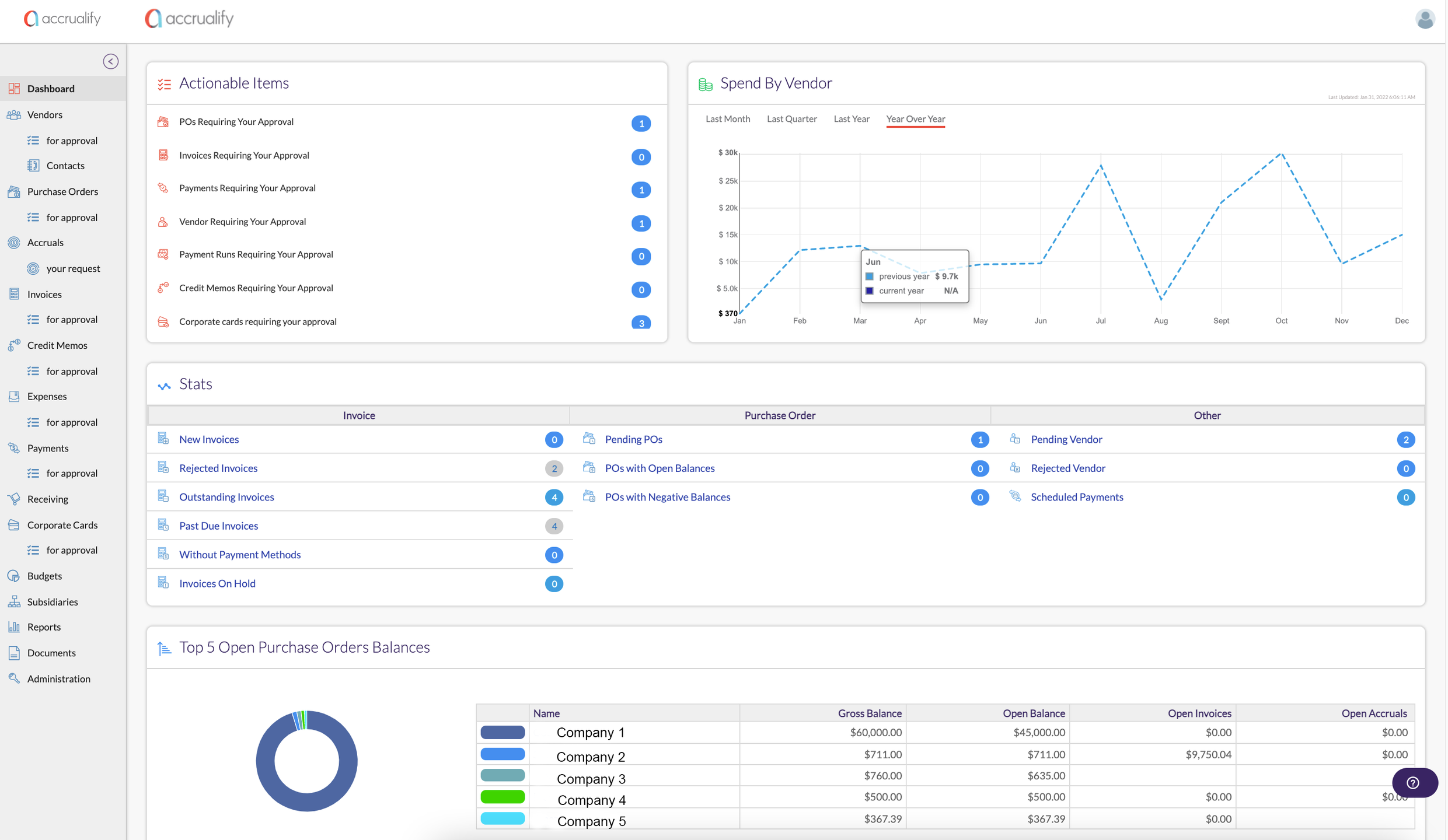Click the Vendors people icon in the sidebar
This screenshot has width=1448, height=840.
point(14,114)
